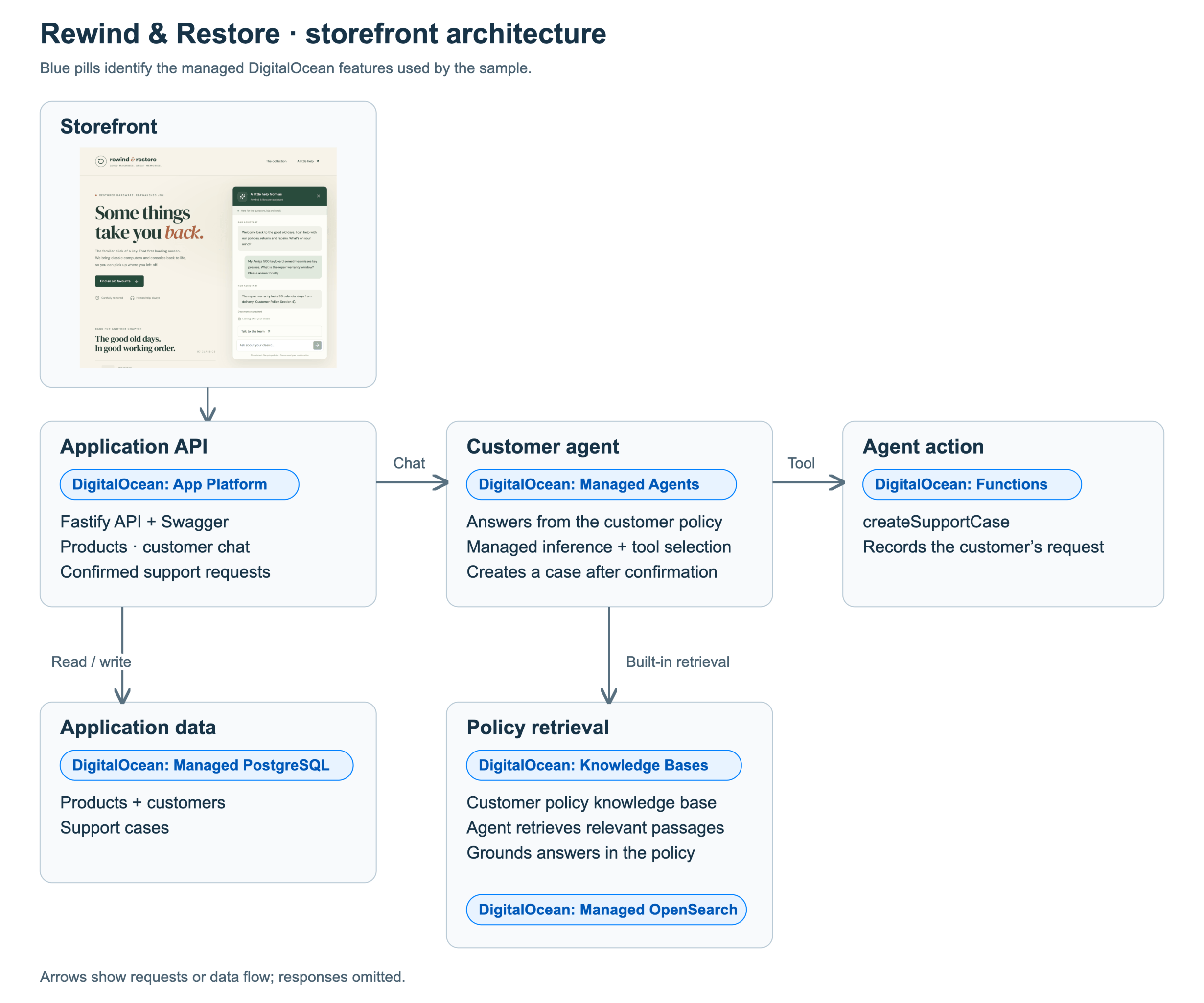Click the 'Products + customers' line
1204x1003 pixels.
142,802
